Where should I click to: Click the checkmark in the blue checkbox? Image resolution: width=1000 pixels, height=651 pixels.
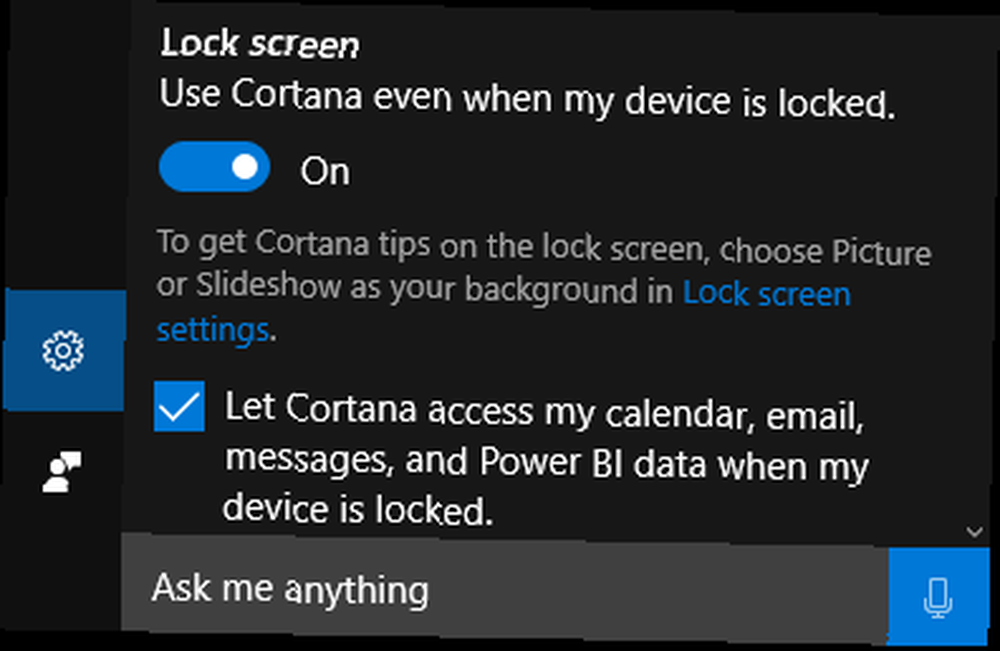pyautogui.click(x=179, y=407)
